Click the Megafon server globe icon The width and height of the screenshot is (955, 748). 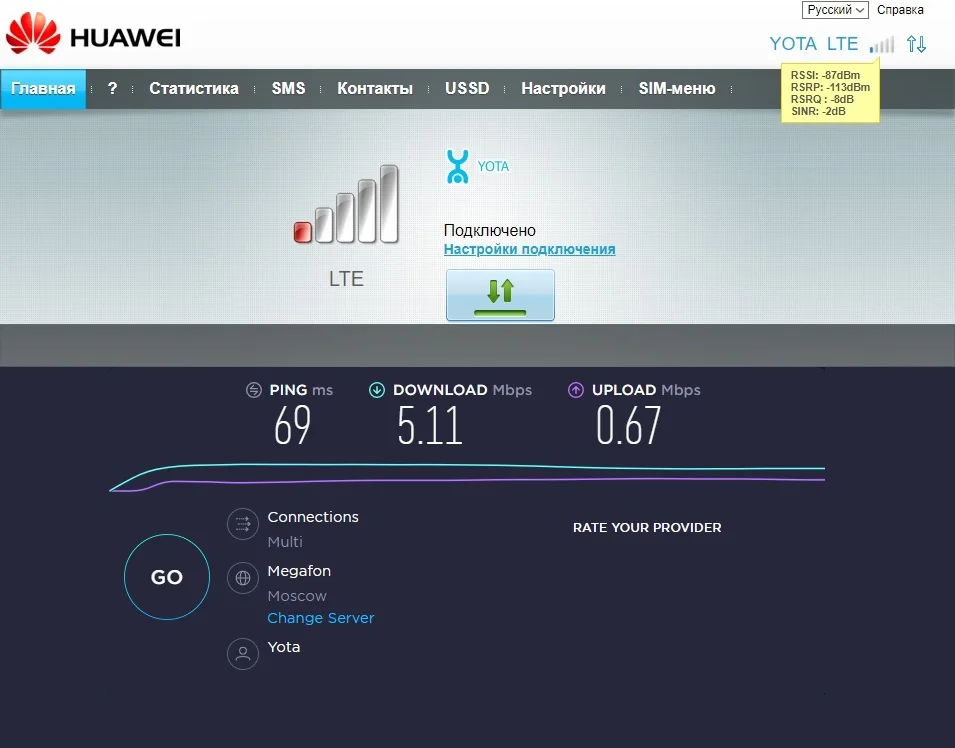tap(243, 577)
